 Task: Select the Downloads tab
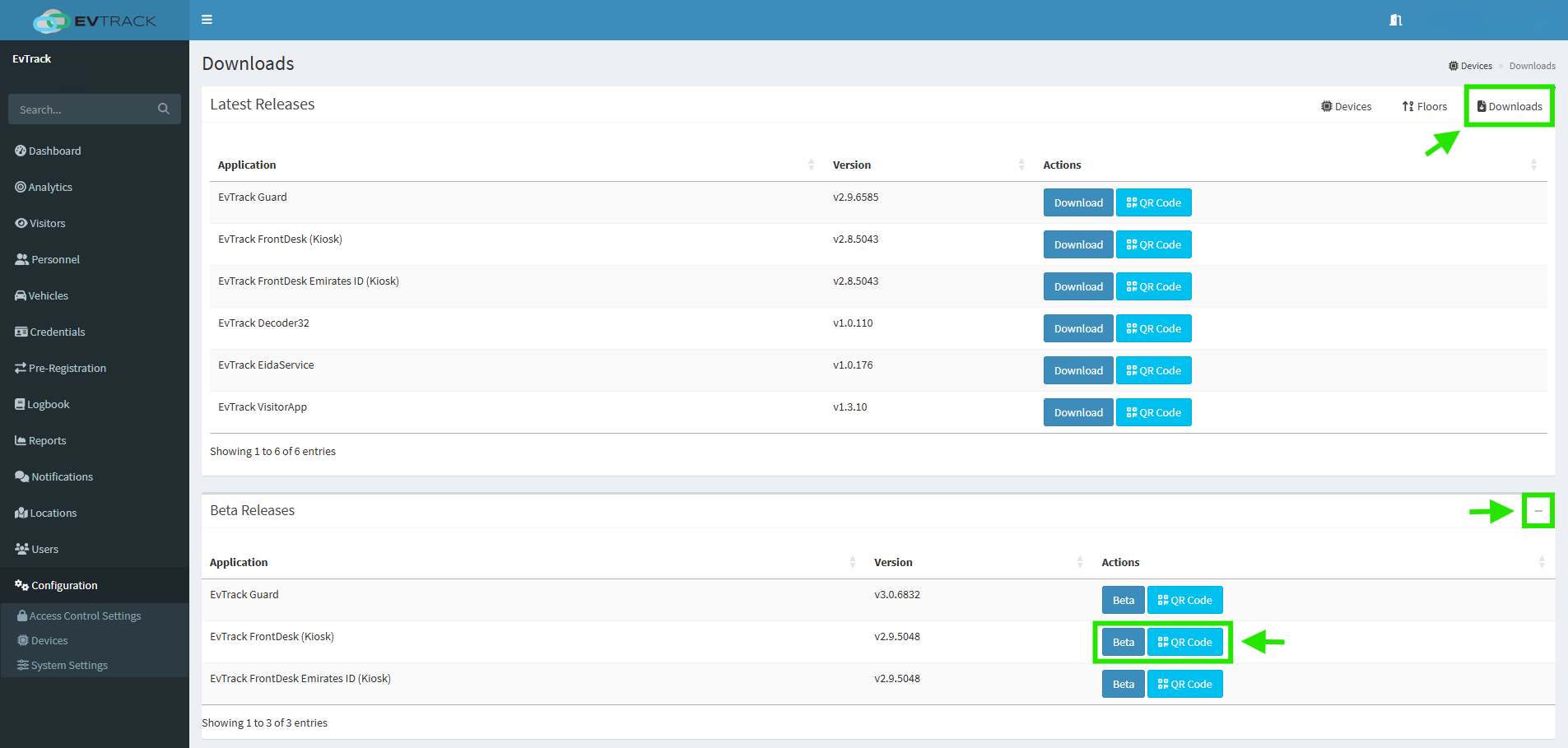coord(1510,106)
